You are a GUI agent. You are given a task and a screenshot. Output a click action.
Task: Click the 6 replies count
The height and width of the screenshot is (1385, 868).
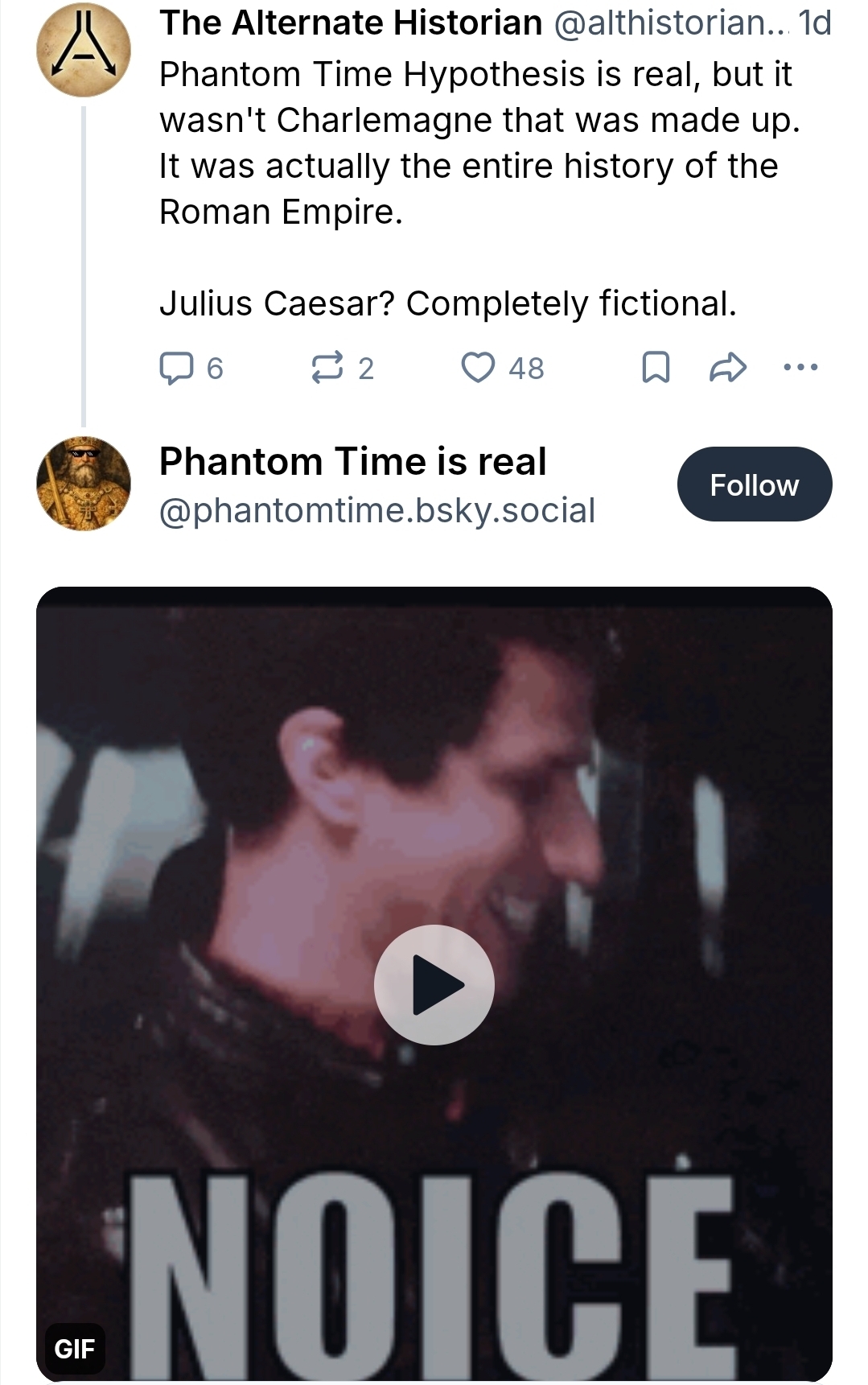(215, 369)
